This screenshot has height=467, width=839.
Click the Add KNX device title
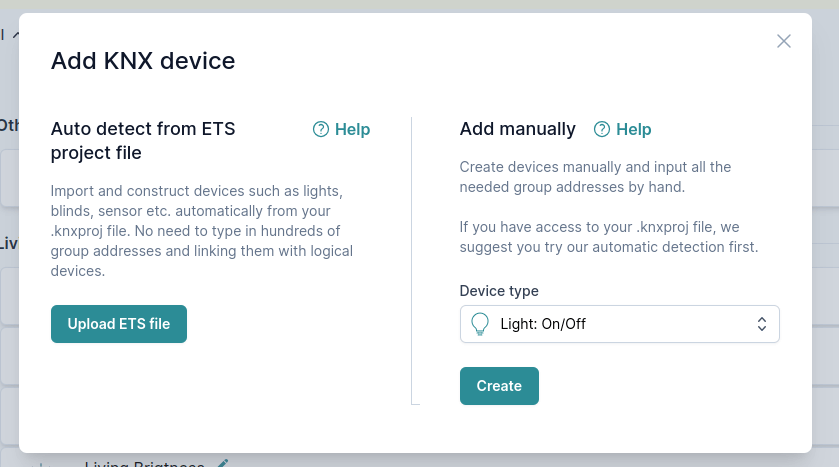143,61
